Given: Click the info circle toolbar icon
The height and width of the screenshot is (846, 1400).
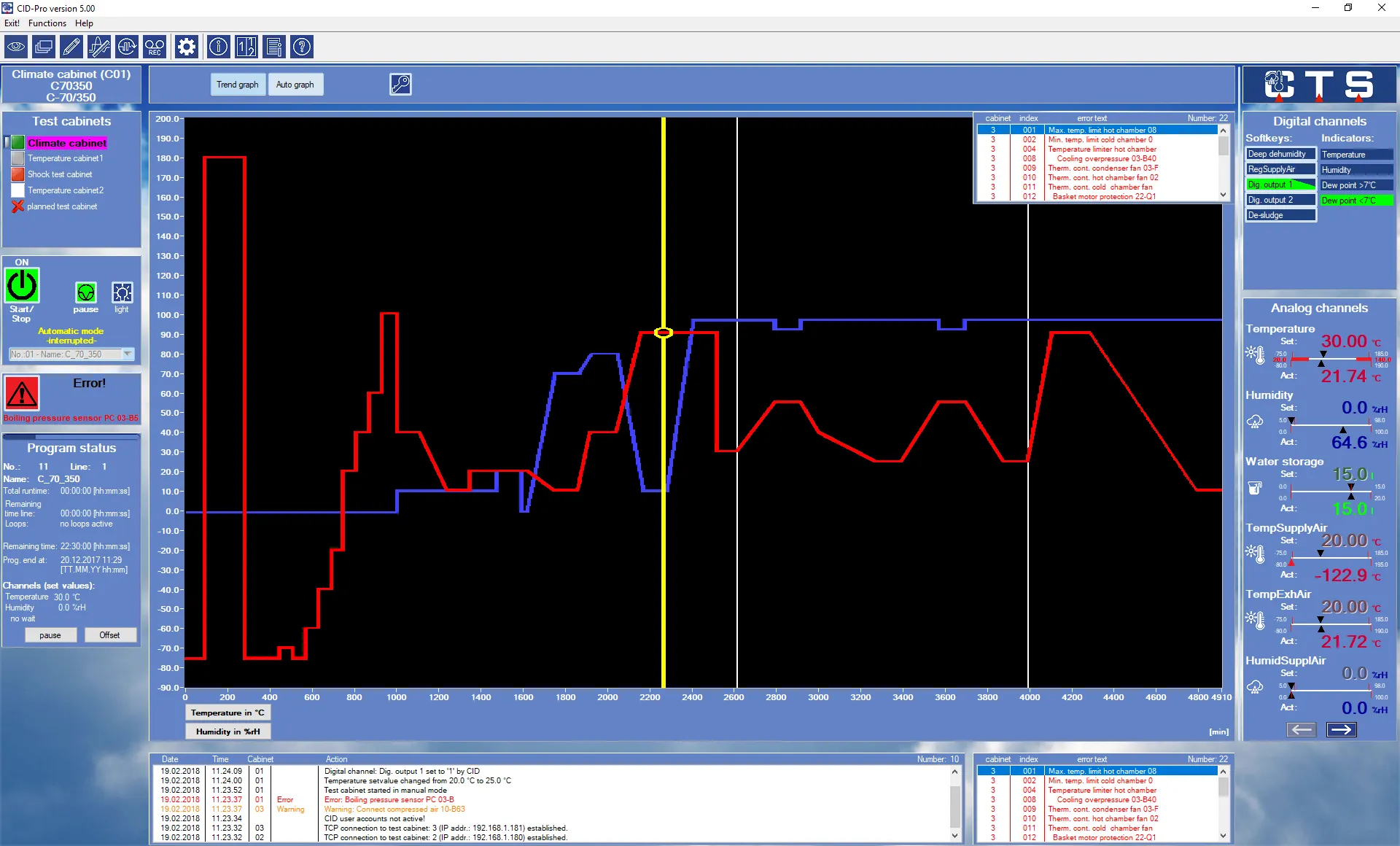Looking at the screenshot, I should (219, 47).
